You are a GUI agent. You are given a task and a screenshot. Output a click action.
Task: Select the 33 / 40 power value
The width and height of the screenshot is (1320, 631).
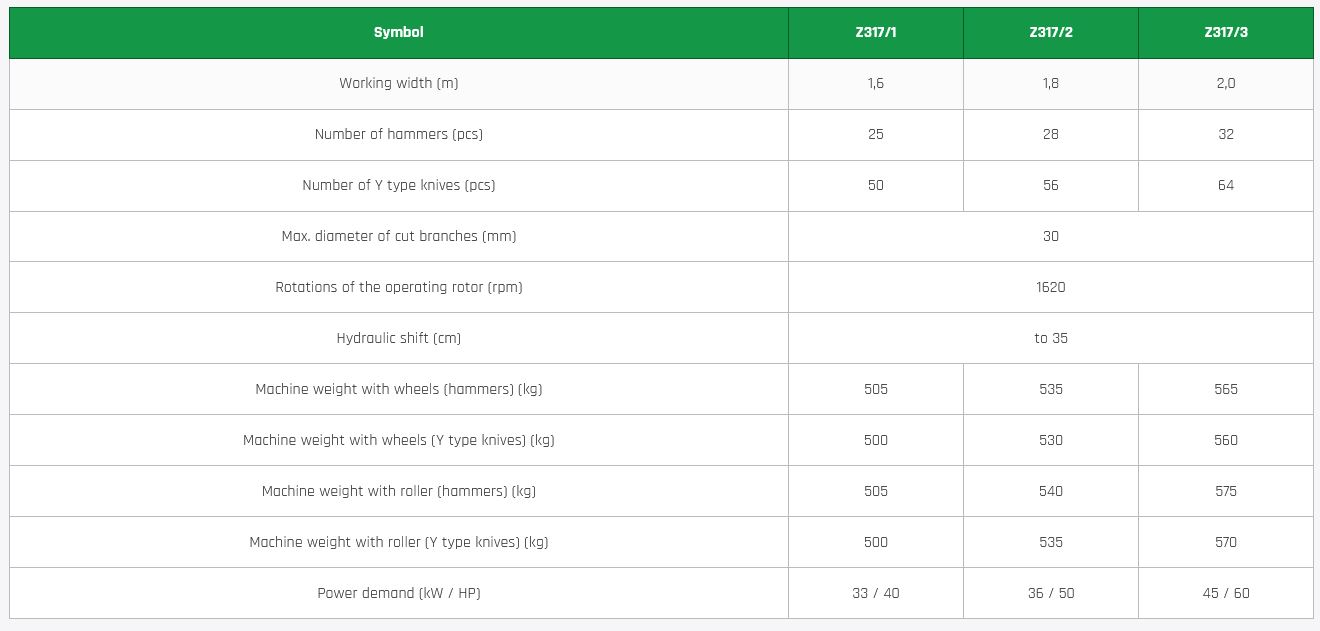tap(875, 593)
